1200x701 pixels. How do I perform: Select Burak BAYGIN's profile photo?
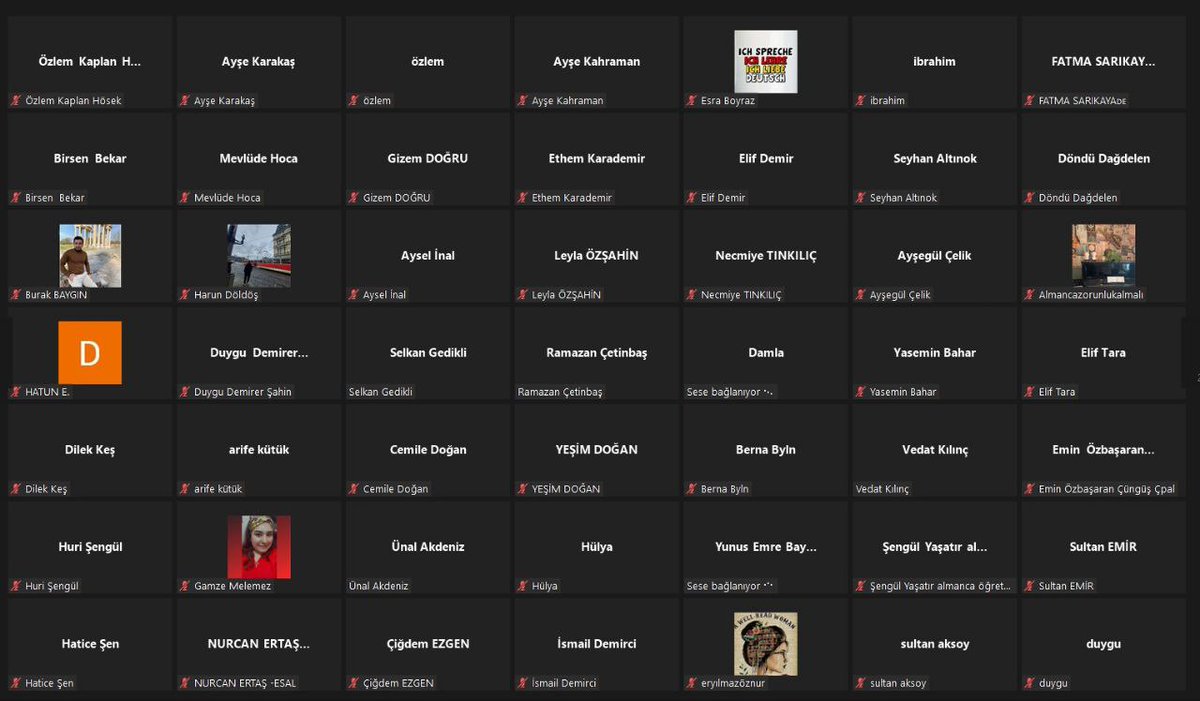pyautogui.click(x=90, y=256)
